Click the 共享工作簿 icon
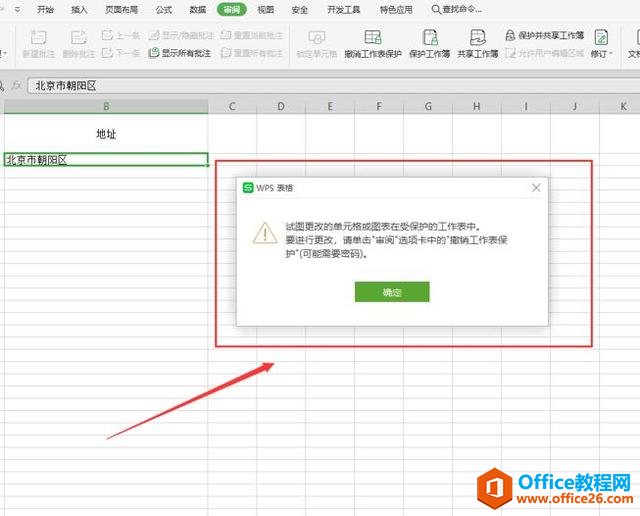 478,38
